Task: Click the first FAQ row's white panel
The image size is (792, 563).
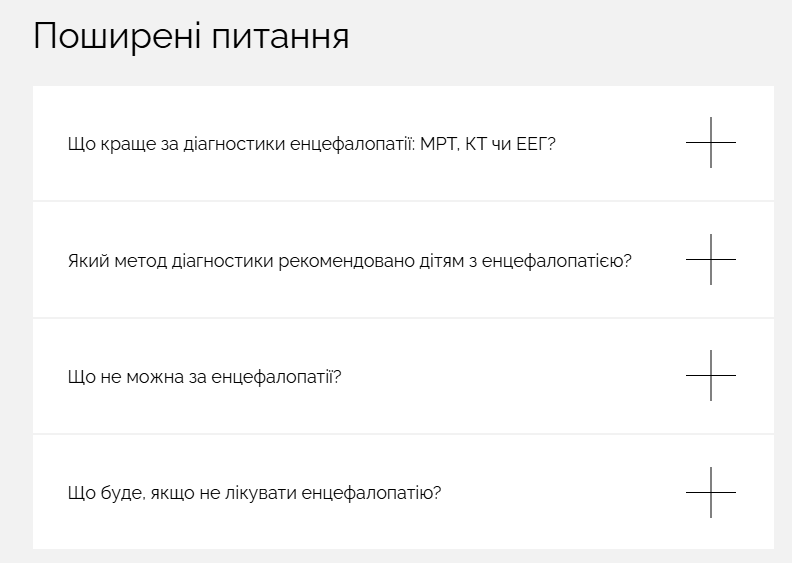Action: click(x=403, y=143)
